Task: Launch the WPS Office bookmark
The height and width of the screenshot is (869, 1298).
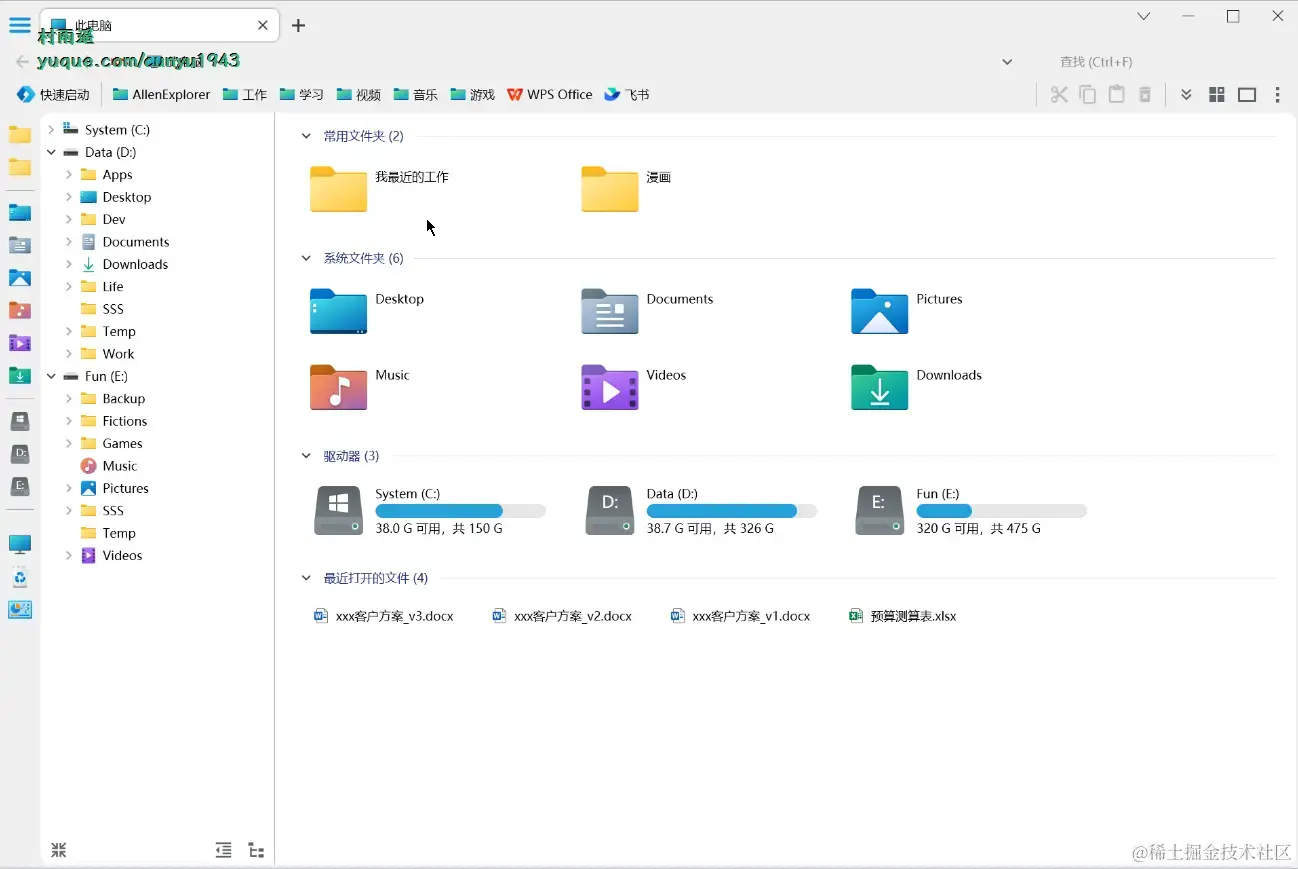Action: 550,95
